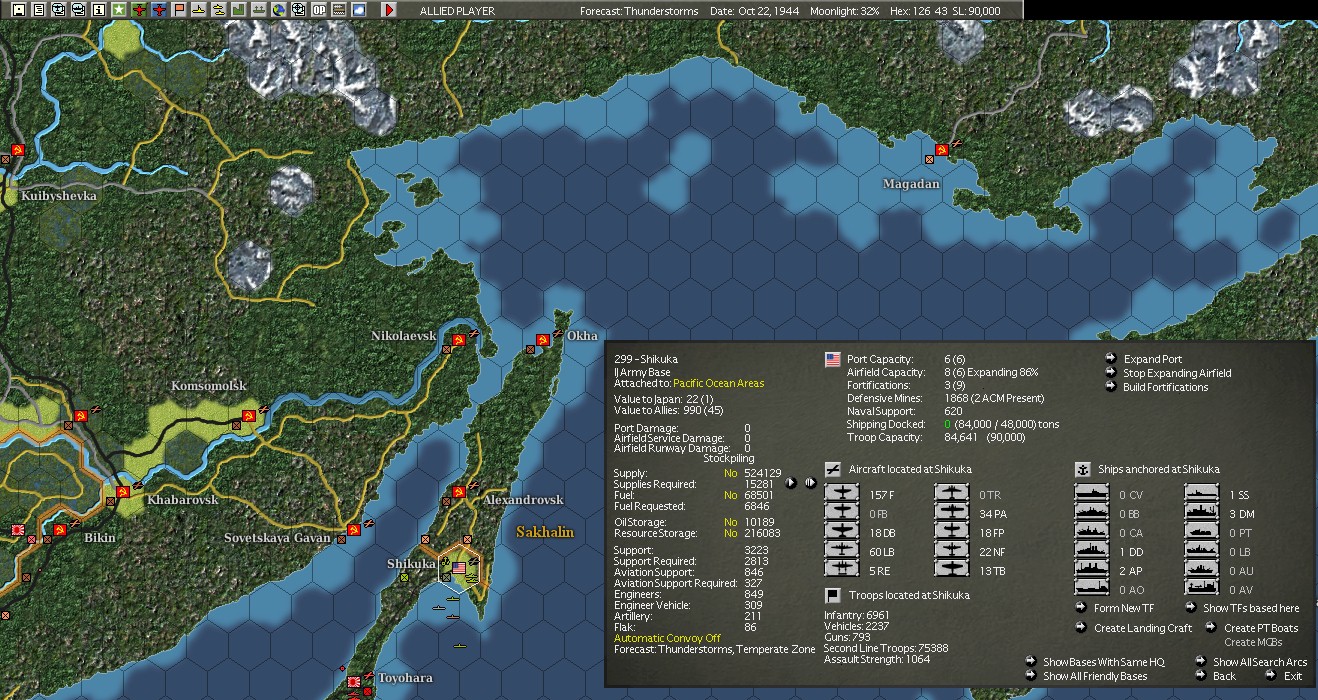The height and width of the screenshot is (700, 1318).
Task: Click the globe toolbar icon
Action: click(278, 10)
